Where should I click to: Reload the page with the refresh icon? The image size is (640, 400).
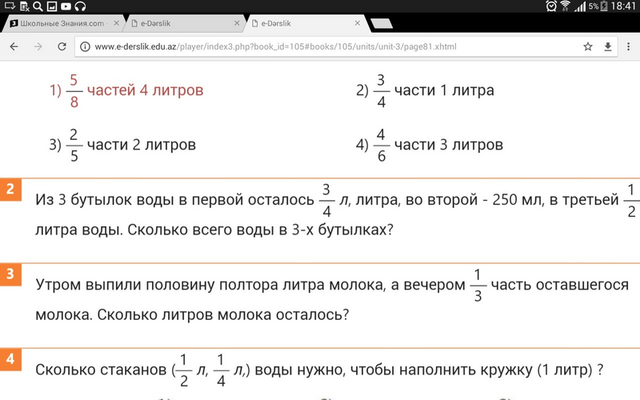tap(62, 47)
